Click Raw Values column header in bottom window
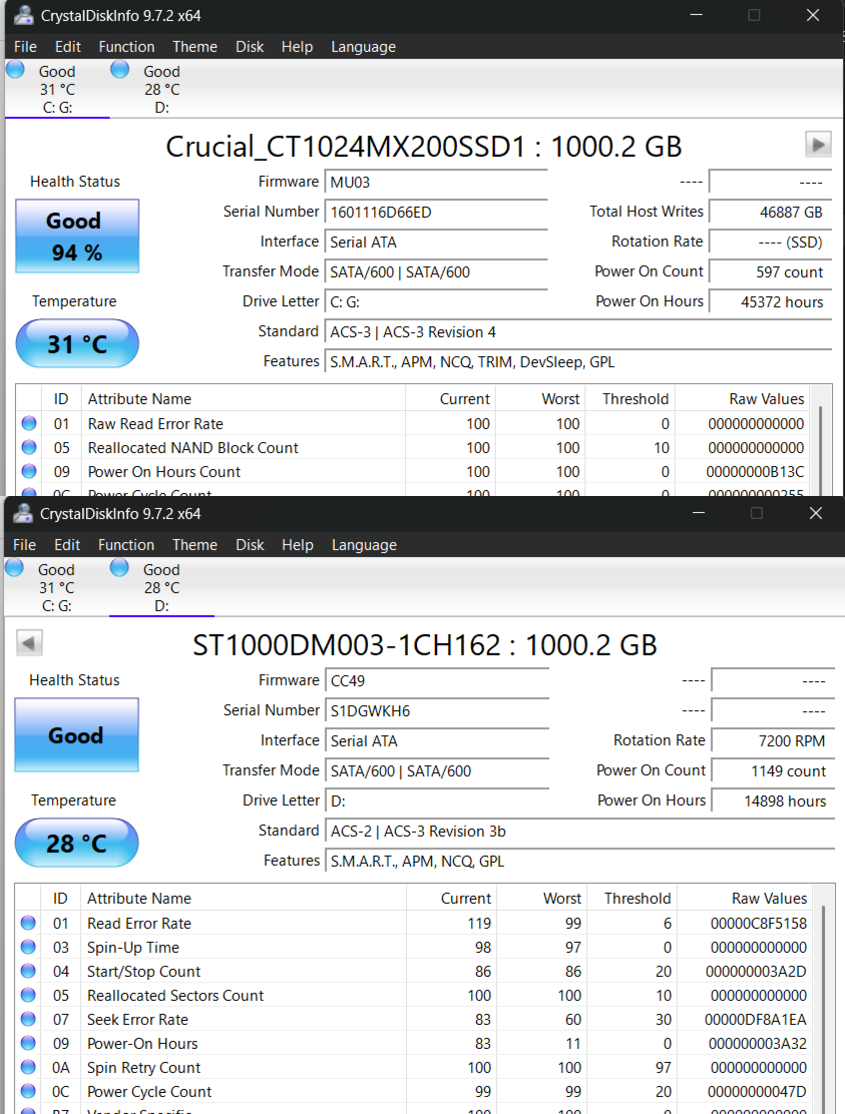Image resolution: width=845 pixels, height=1114 pixels. 744,898
